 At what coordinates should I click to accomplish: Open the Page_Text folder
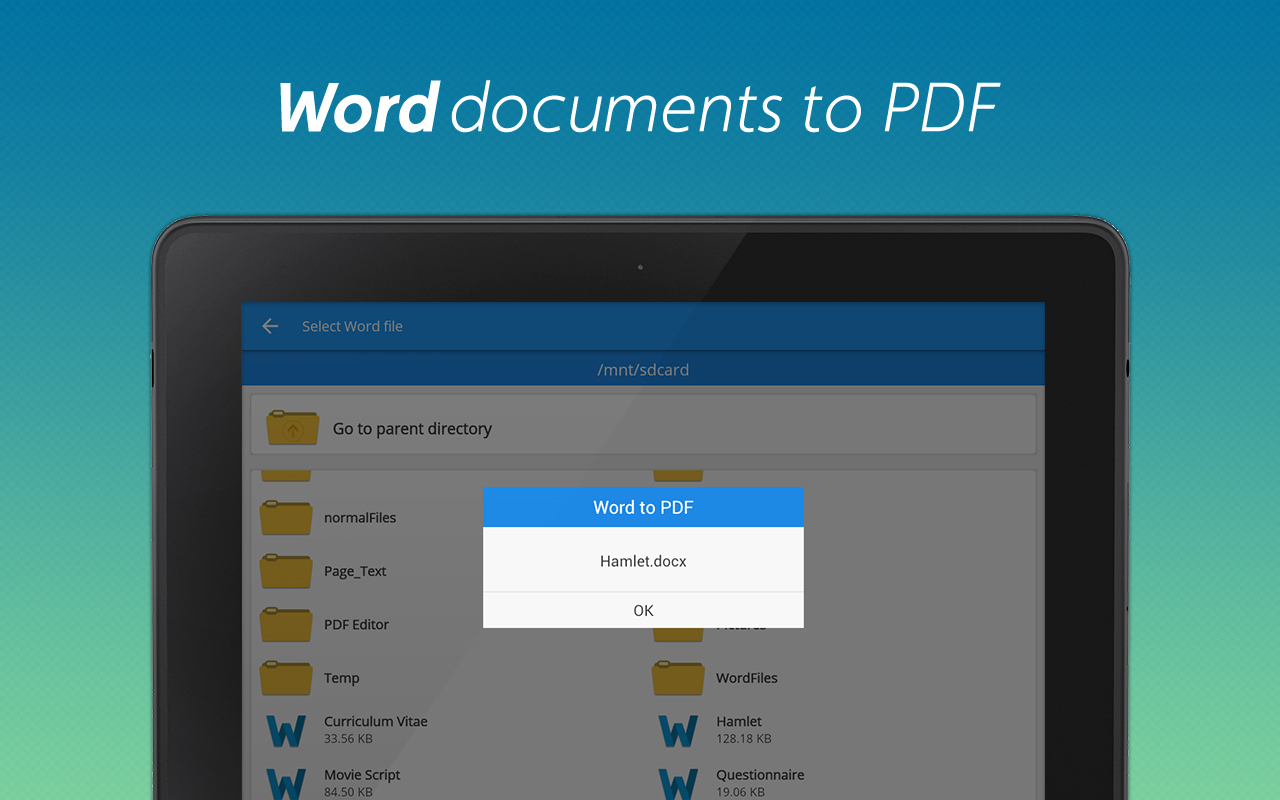(287, 570)
